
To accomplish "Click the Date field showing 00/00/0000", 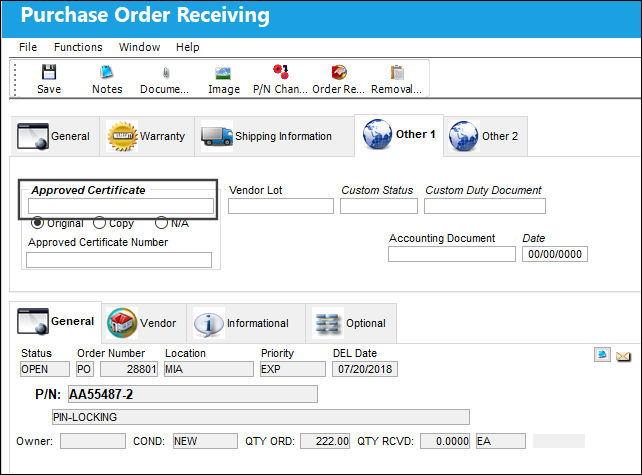I will 555,254.
